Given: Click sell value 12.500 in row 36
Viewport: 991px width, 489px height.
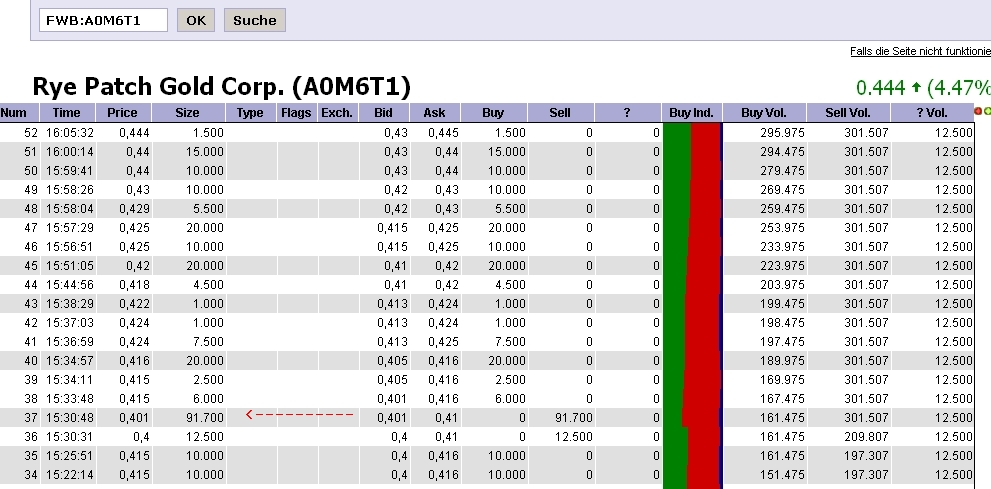Looking at the screenshot, I should point(573,436).
